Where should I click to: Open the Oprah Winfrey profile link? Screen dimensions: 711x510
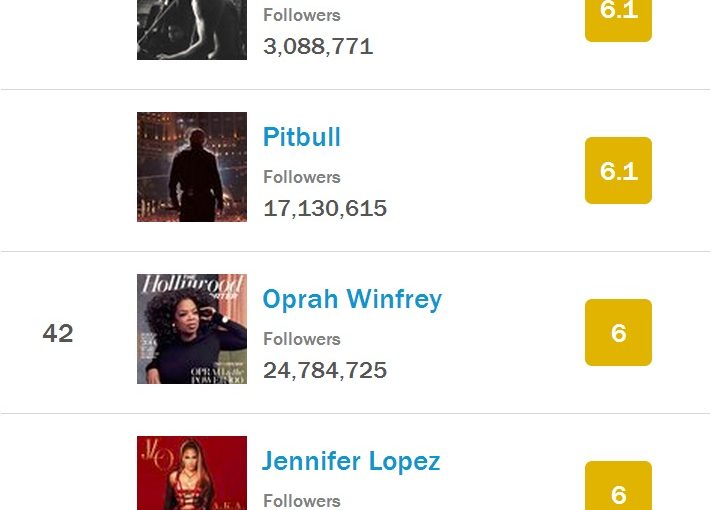tap(352, 299)
